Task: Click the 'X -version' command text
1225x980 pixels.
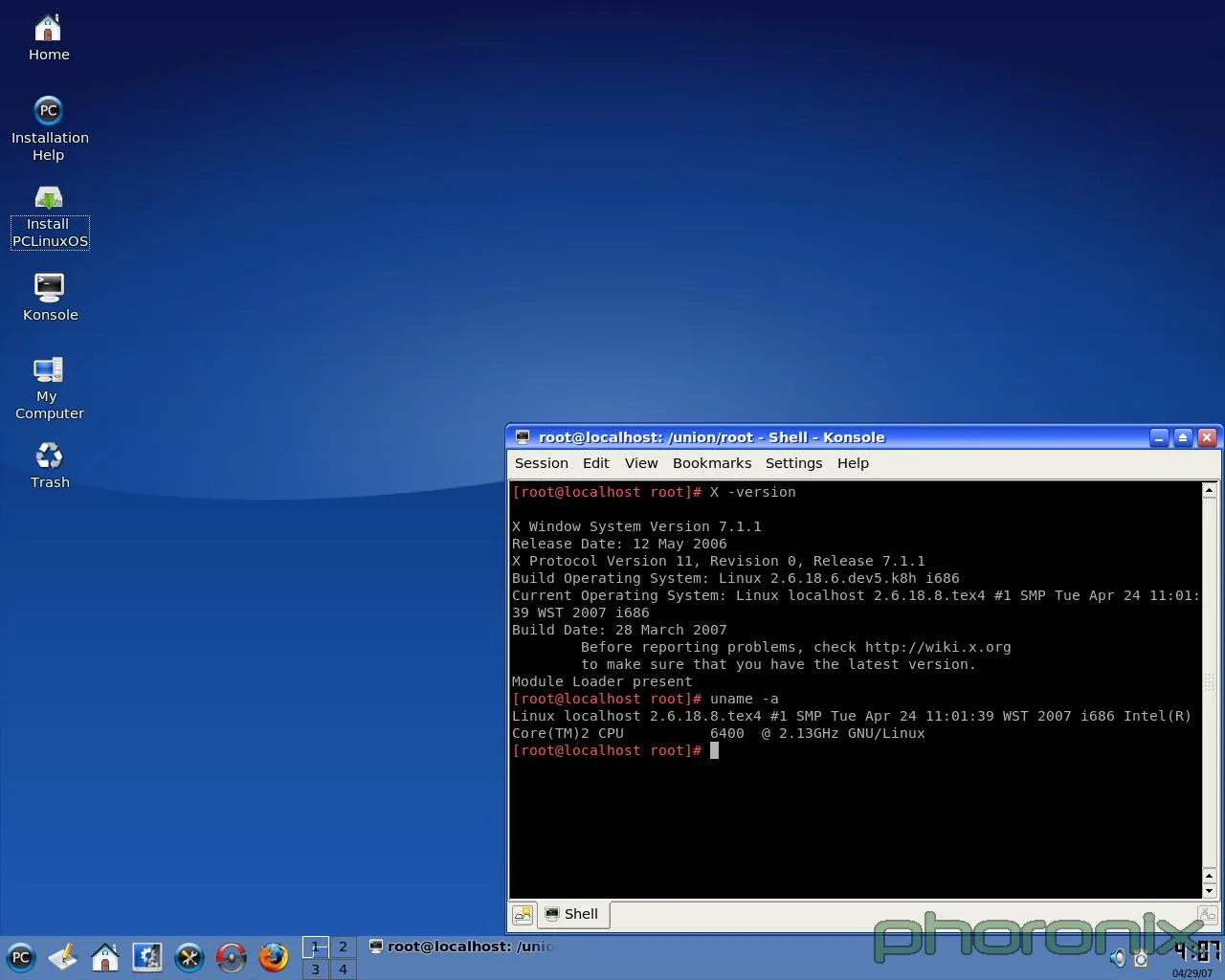Action: (752, 492)
